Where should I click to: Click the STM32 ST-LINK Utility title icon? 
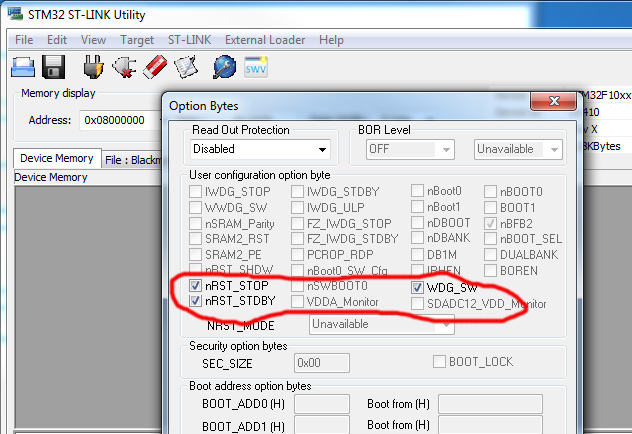pos(15,13)
